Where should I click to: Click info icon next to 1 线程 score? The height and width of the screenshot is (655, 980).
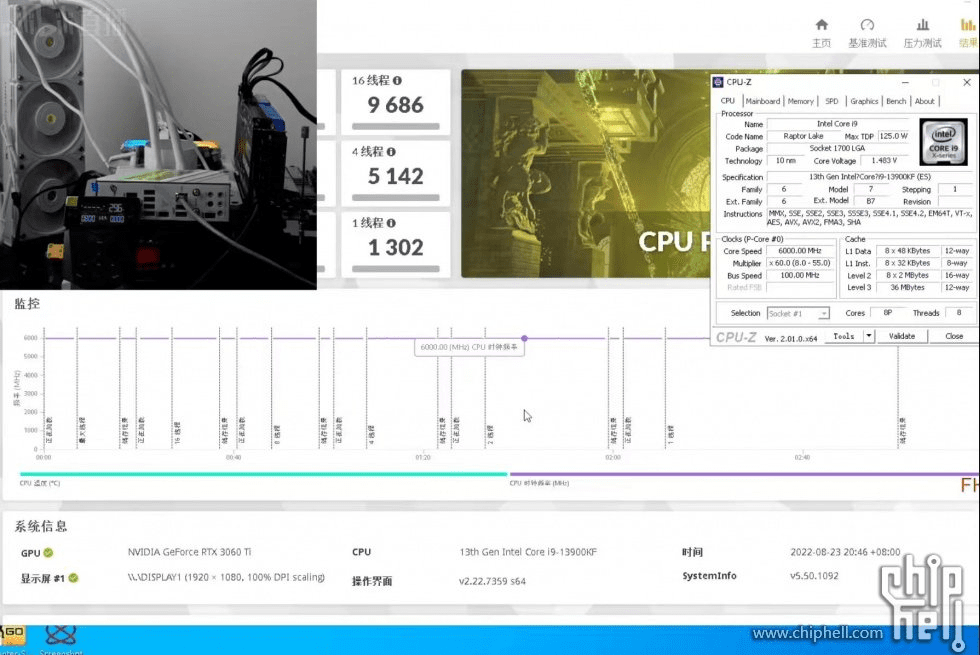click(x=391, y=223)
